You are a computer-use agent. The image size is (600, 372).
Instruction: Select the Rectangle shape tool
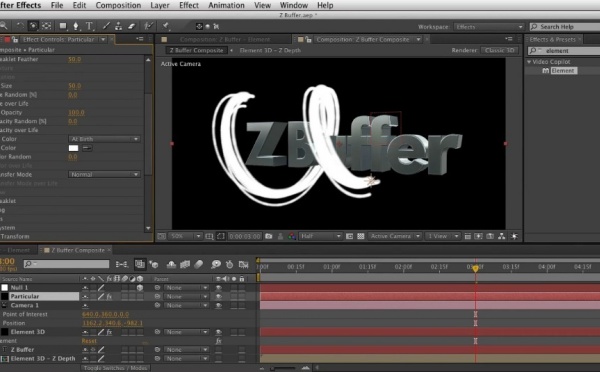click(63, 26)
